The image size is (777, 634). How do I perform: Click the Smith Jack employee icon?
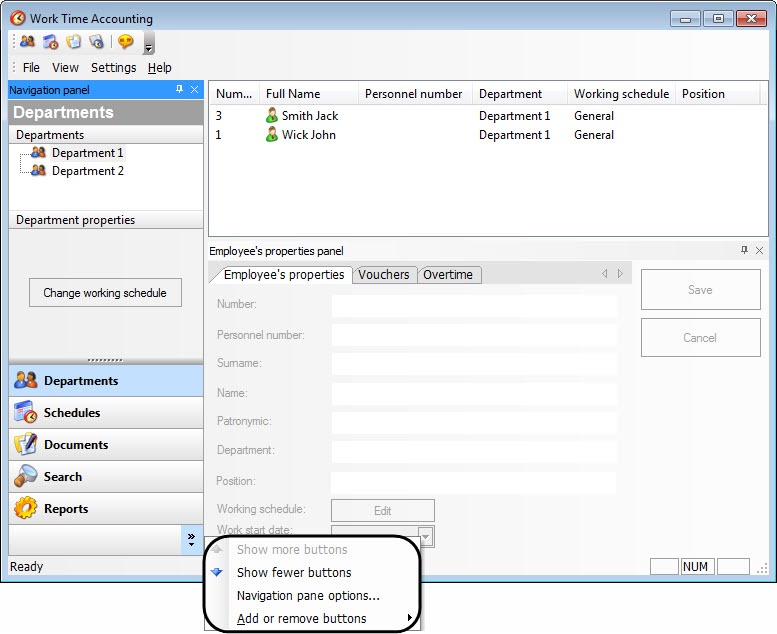(x=272, y=115)
